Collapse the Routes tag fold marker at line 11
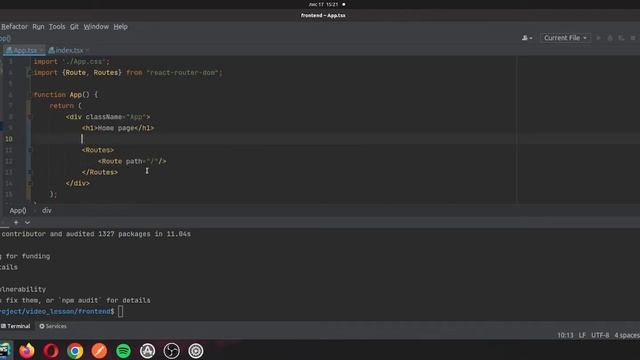Screen dimensions: 640x360 click(x=29, y=150)
